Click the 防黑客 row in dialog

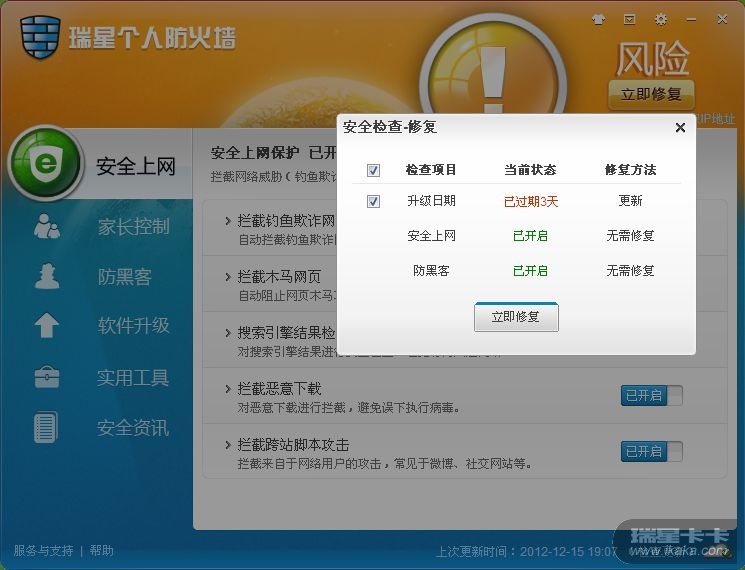pyautogui.click(x=516, y=271)
